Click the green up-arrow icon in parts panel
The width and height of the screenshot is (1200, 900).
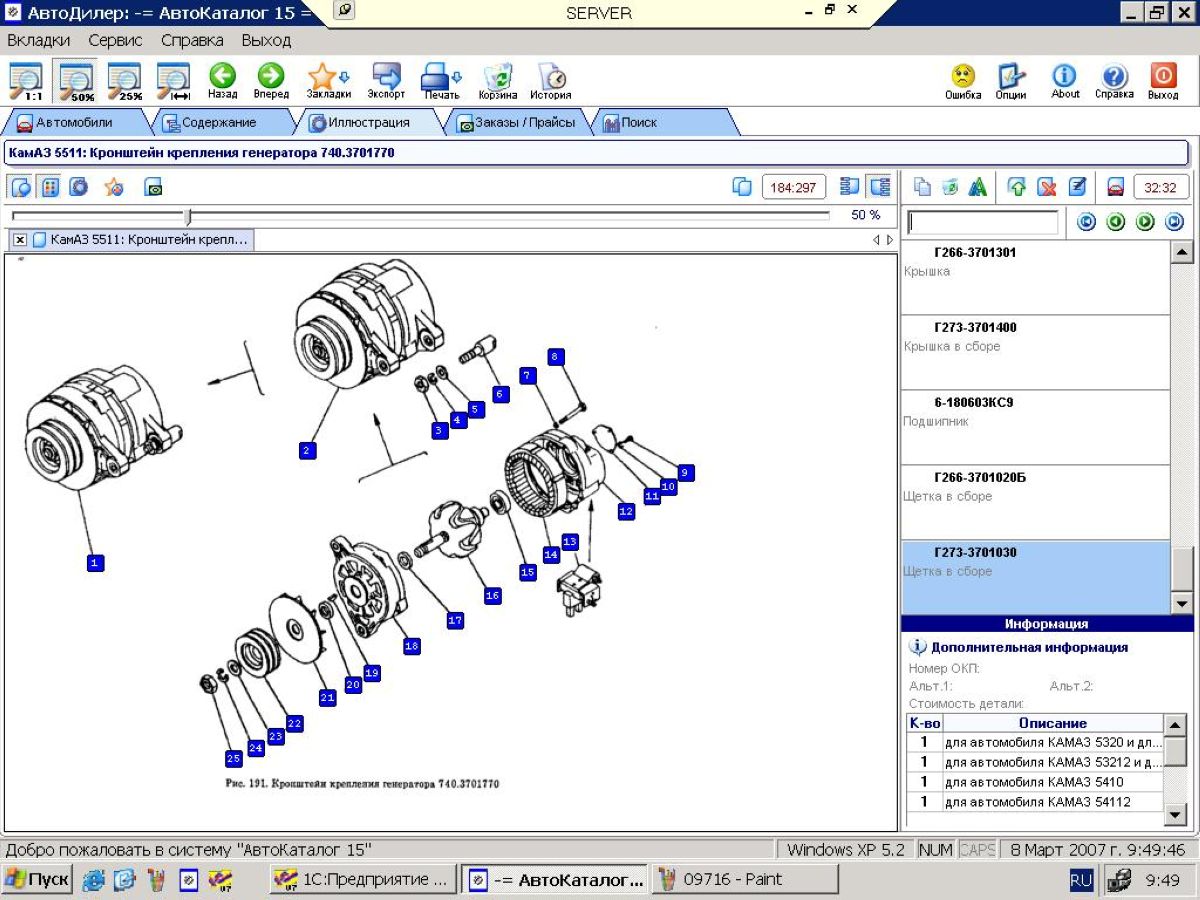[x=1017, y=187]
